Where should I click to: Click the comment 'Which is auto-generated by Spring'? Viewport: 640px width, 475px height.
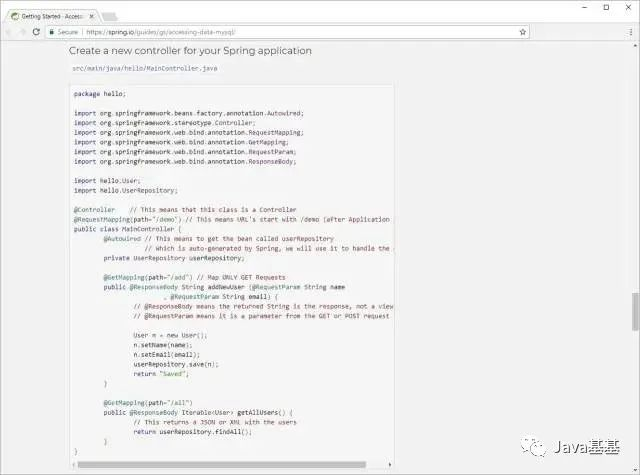pyautogui.click(x=267, y=248)
